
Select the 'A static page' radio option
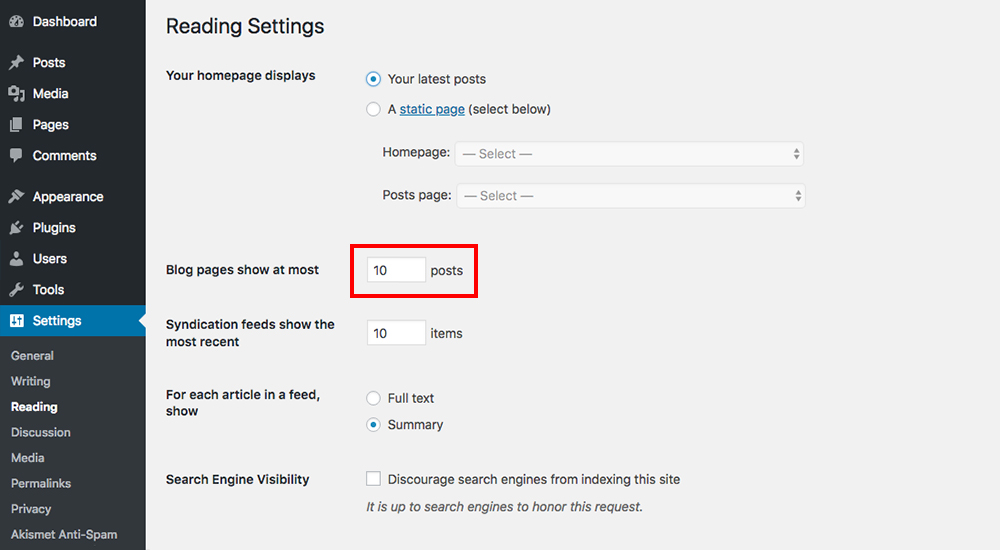(x=374, y=109)
